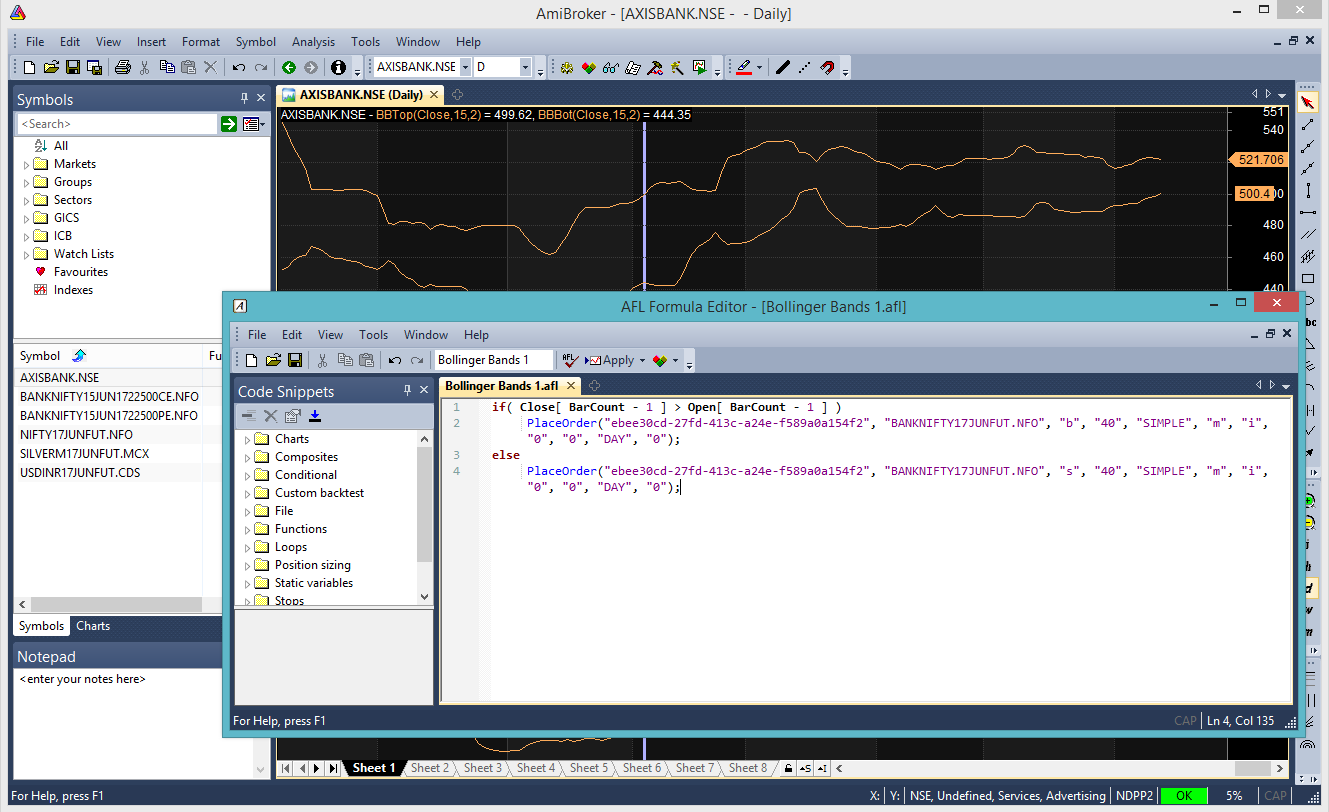
Task: Select NIFTY17JUNFUT.NFO in symbol list
Action: tap(76, 435)
